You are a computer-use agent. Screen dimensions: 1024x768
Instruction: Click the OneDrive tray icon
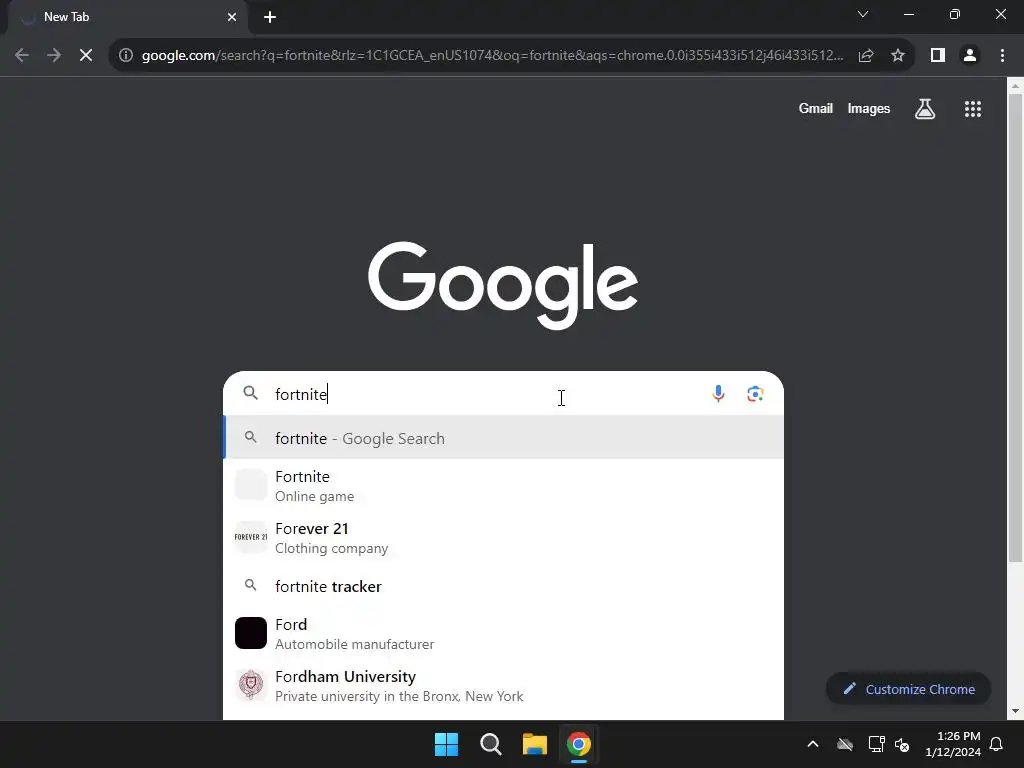tap(845, 744)
